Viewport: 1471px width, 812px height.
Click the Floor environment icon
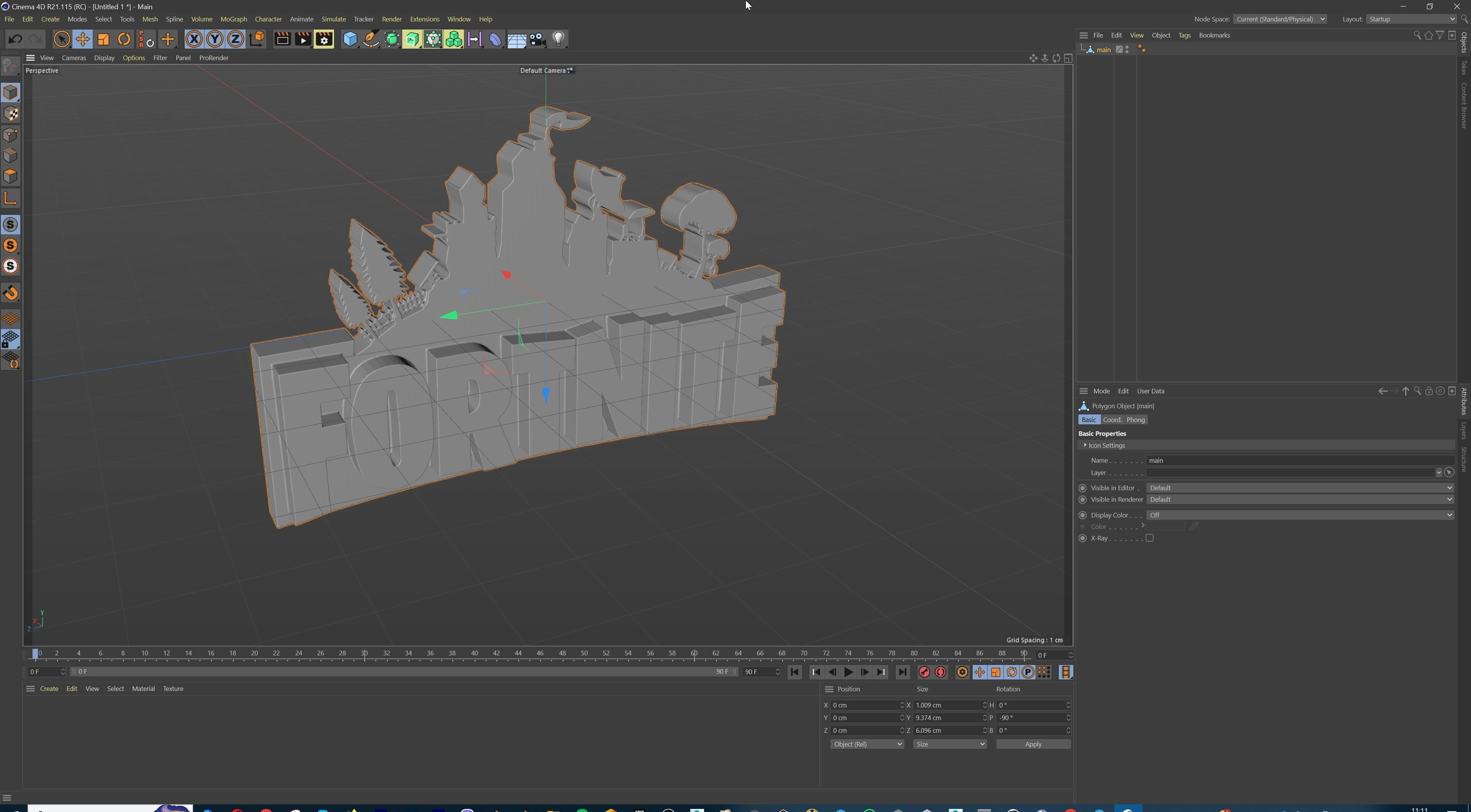tap(517, 39)
